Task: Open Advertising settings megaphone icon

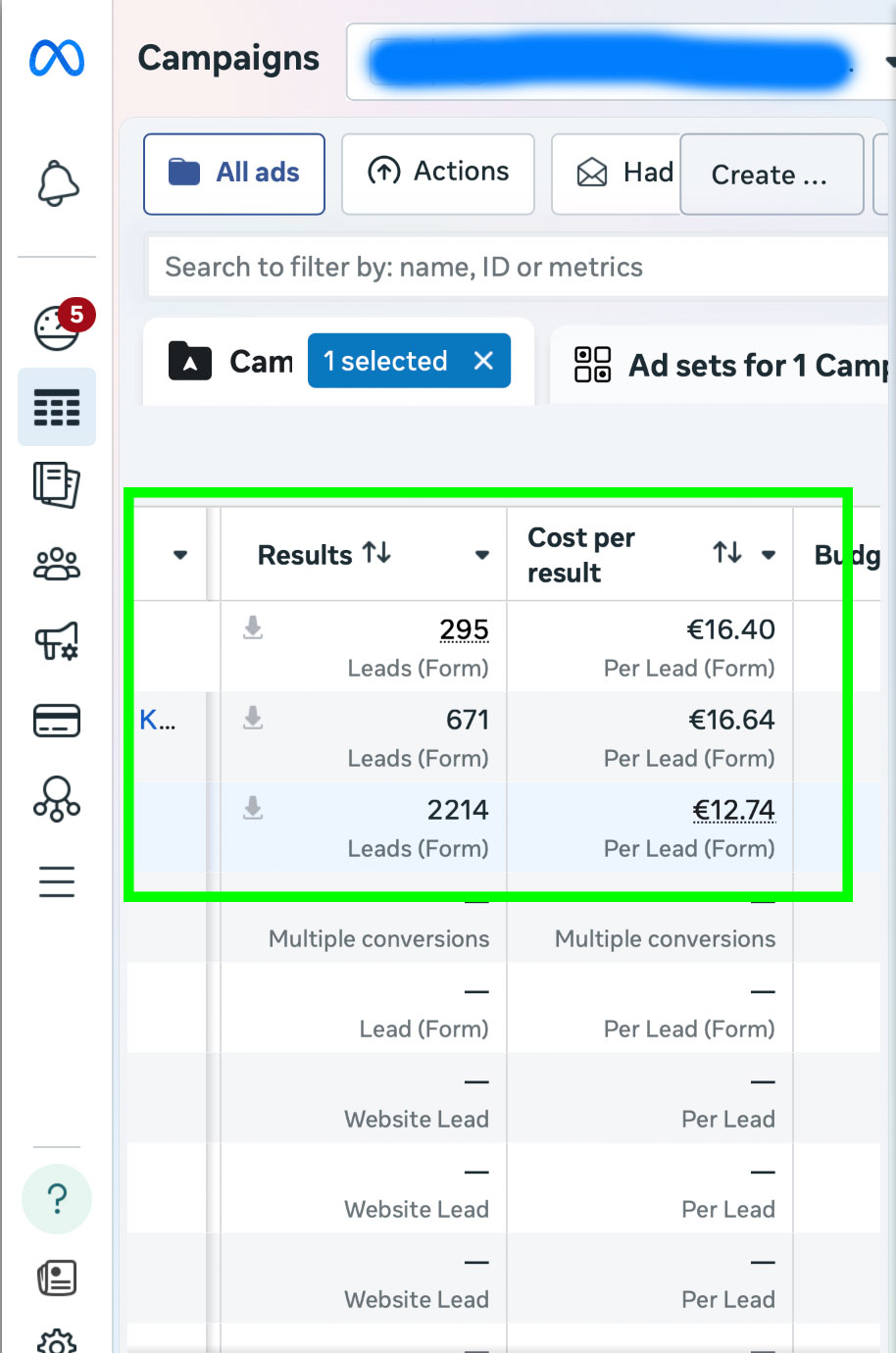Action: tap(57, 642)
